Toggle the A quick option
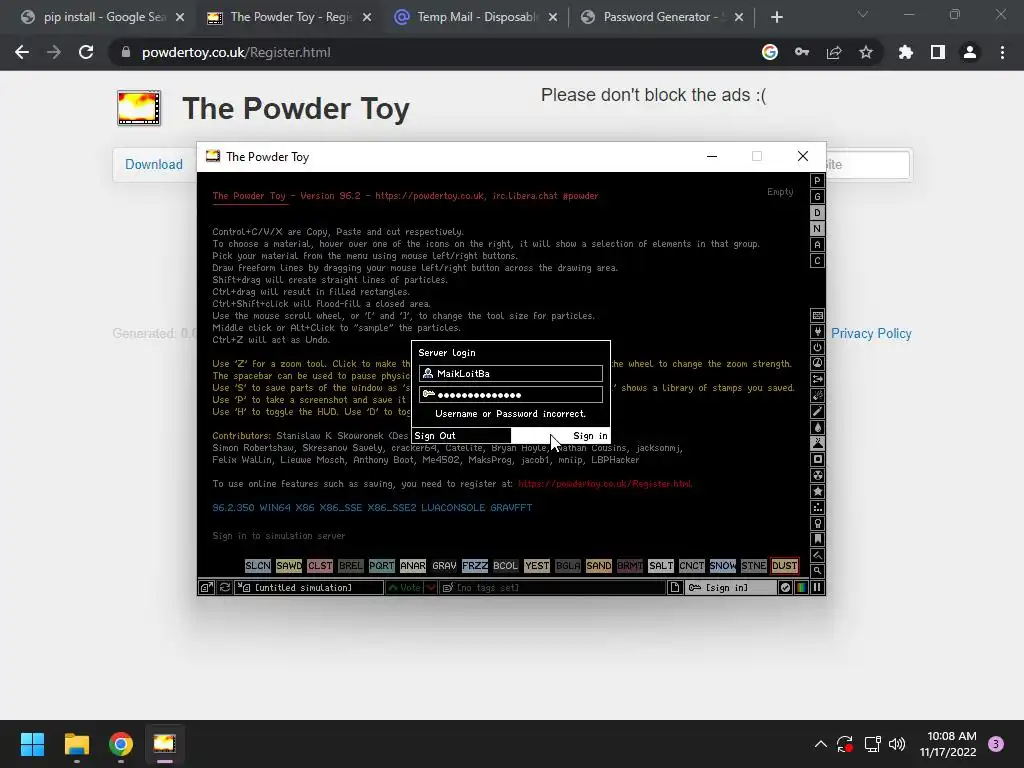 click(x=817, y=245)
